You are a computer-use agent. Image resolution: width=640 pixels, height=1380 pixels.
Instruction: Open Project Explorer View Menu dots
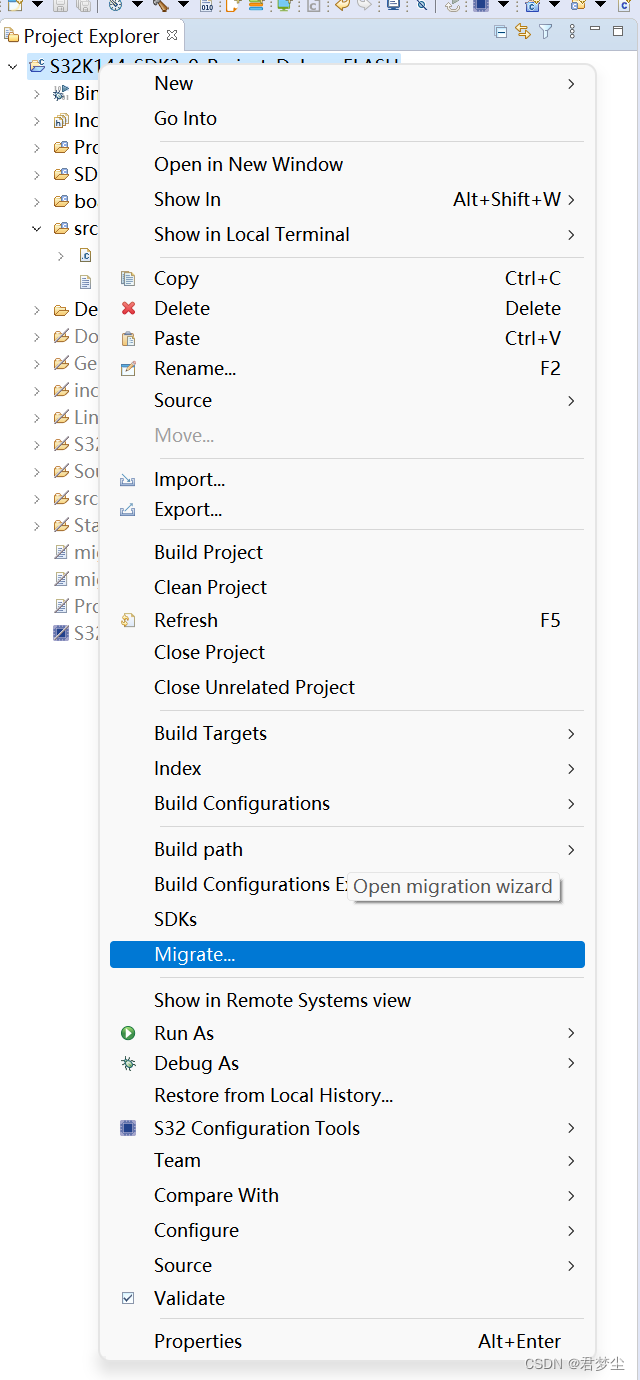(x=571, y=32)
